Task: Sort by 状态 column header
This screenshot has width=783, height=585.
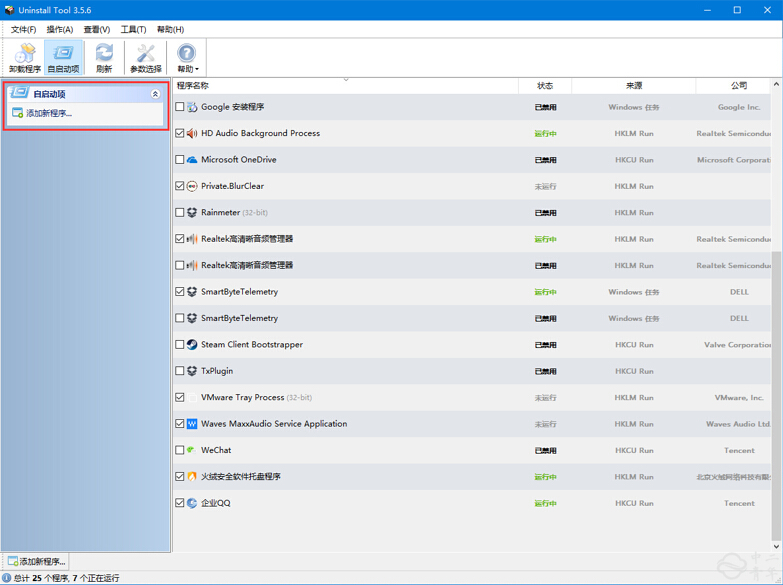Action: (545, 86)
